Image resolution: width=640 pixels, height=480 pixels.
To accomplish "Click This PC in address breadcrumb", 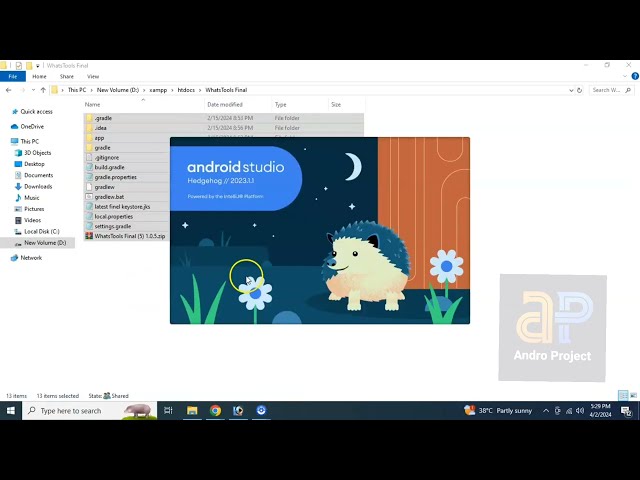I will (x=77, y=90).
